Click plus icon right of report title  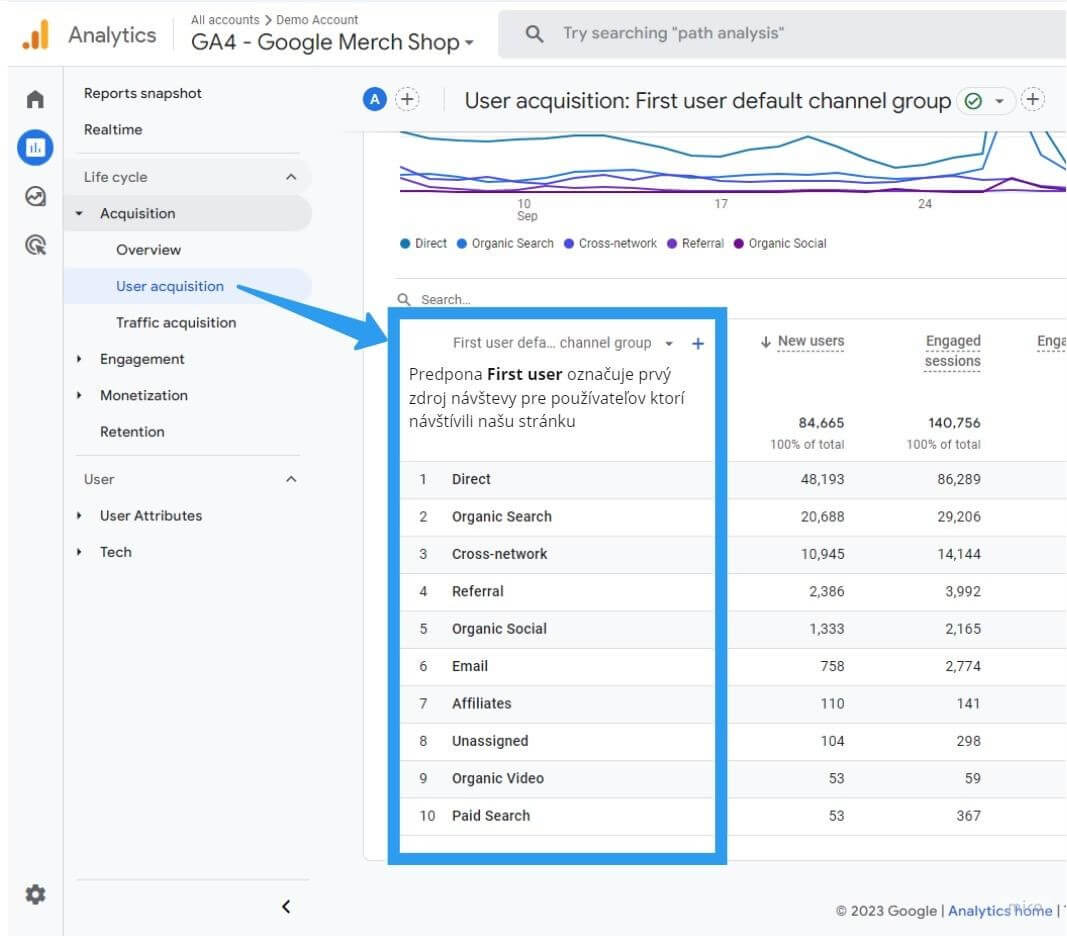pos(1032,99)
